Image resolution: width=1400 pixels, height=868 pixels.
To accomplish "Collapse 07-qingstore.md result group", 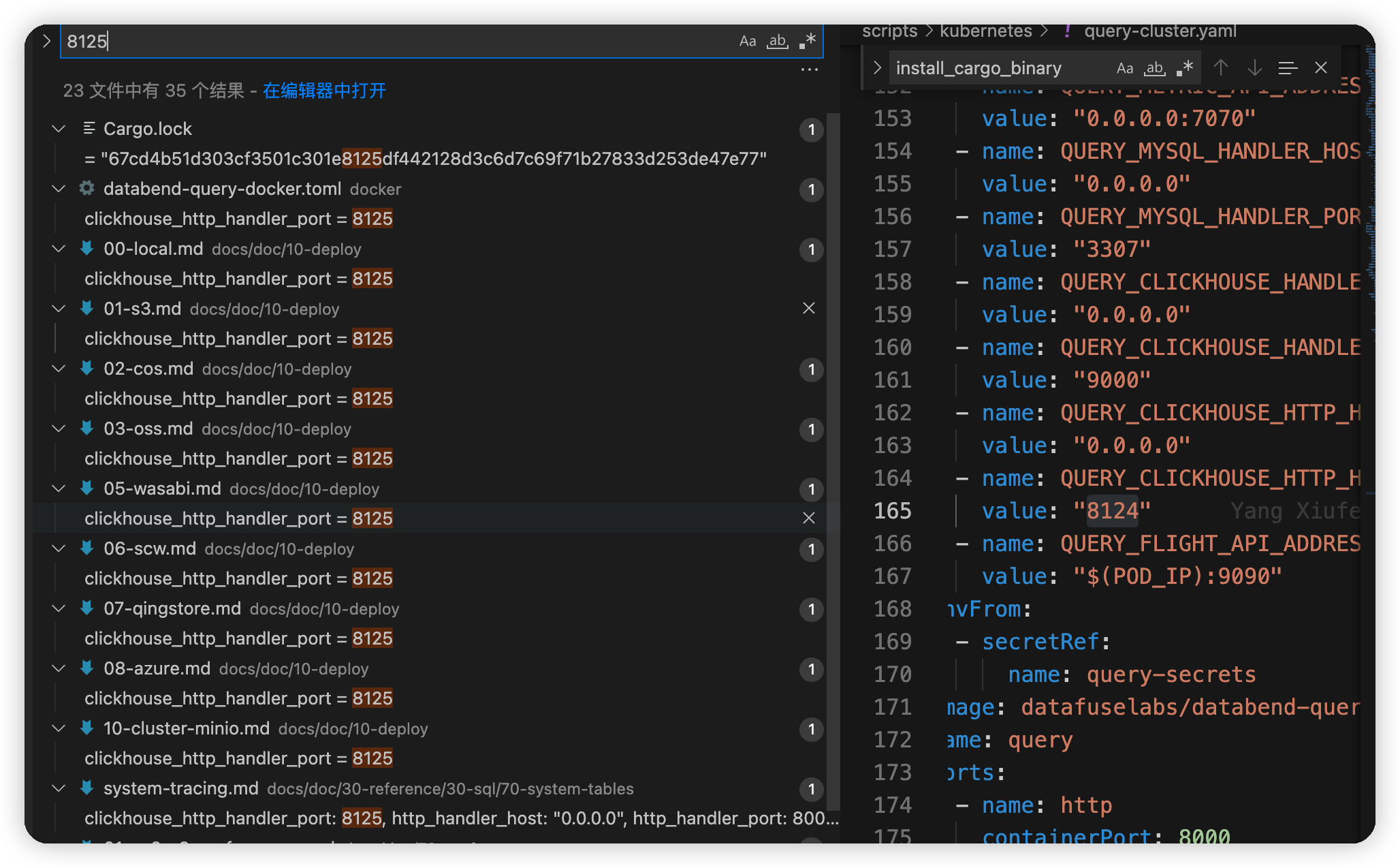I will (59, 608).
